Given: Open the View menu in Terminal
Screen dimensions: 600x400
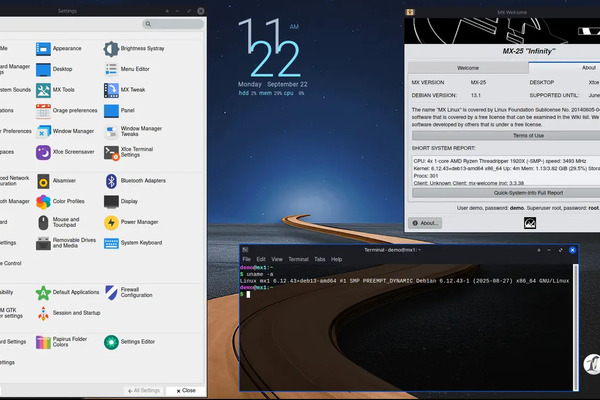Looking at the screenshot, I should 277,259.
